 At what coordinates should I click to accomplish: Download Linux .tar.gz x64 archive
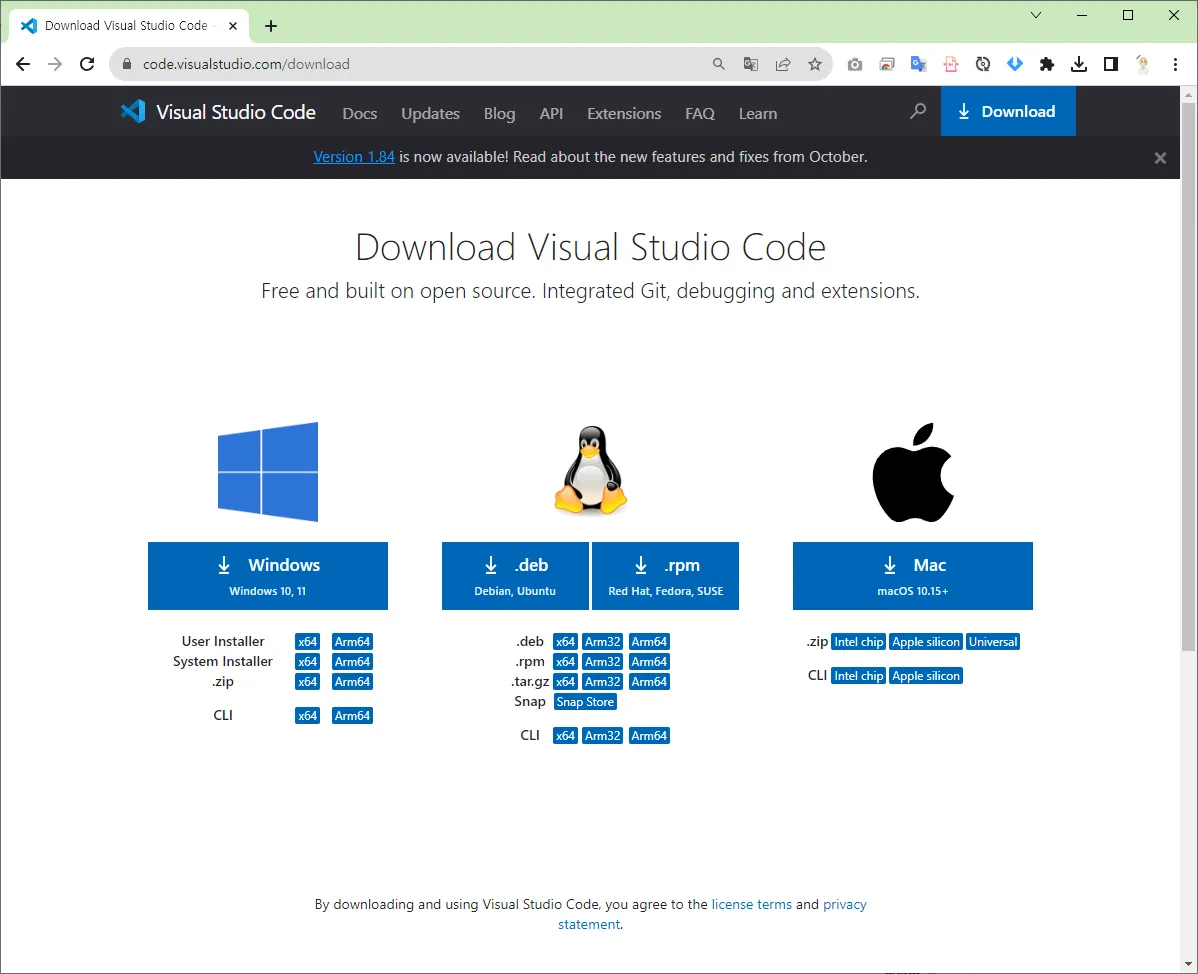click(x=565, y=681)
